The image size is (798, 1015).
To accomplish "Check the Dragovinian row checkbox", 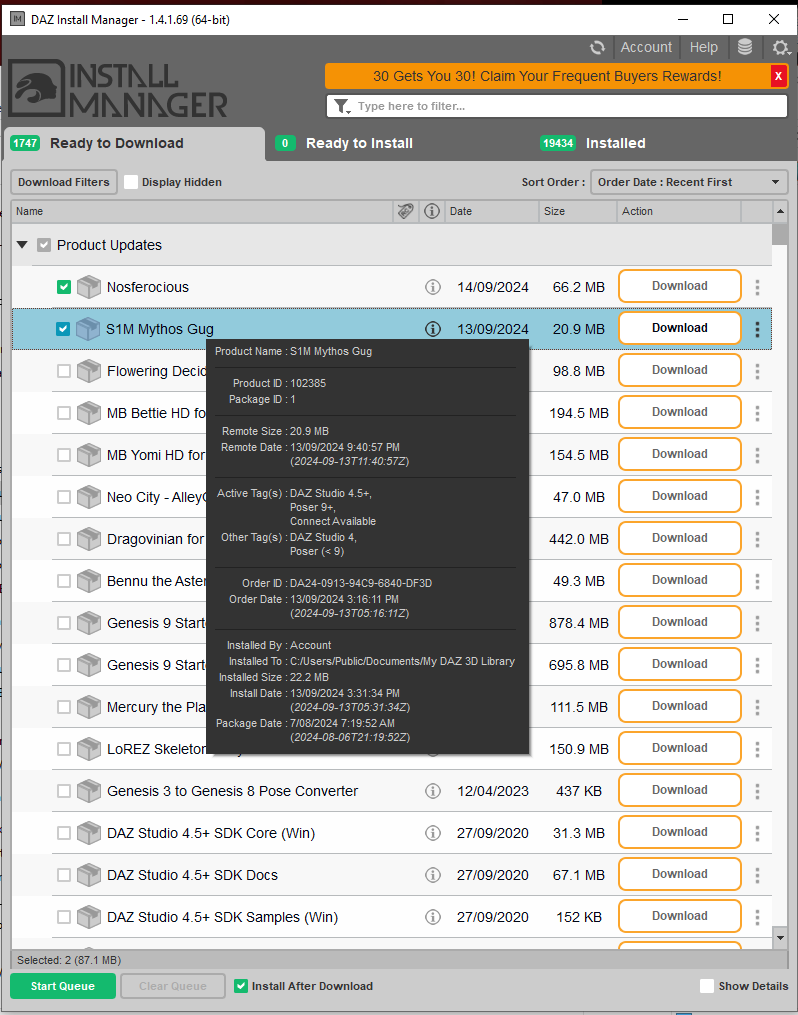I will point(63,539).
